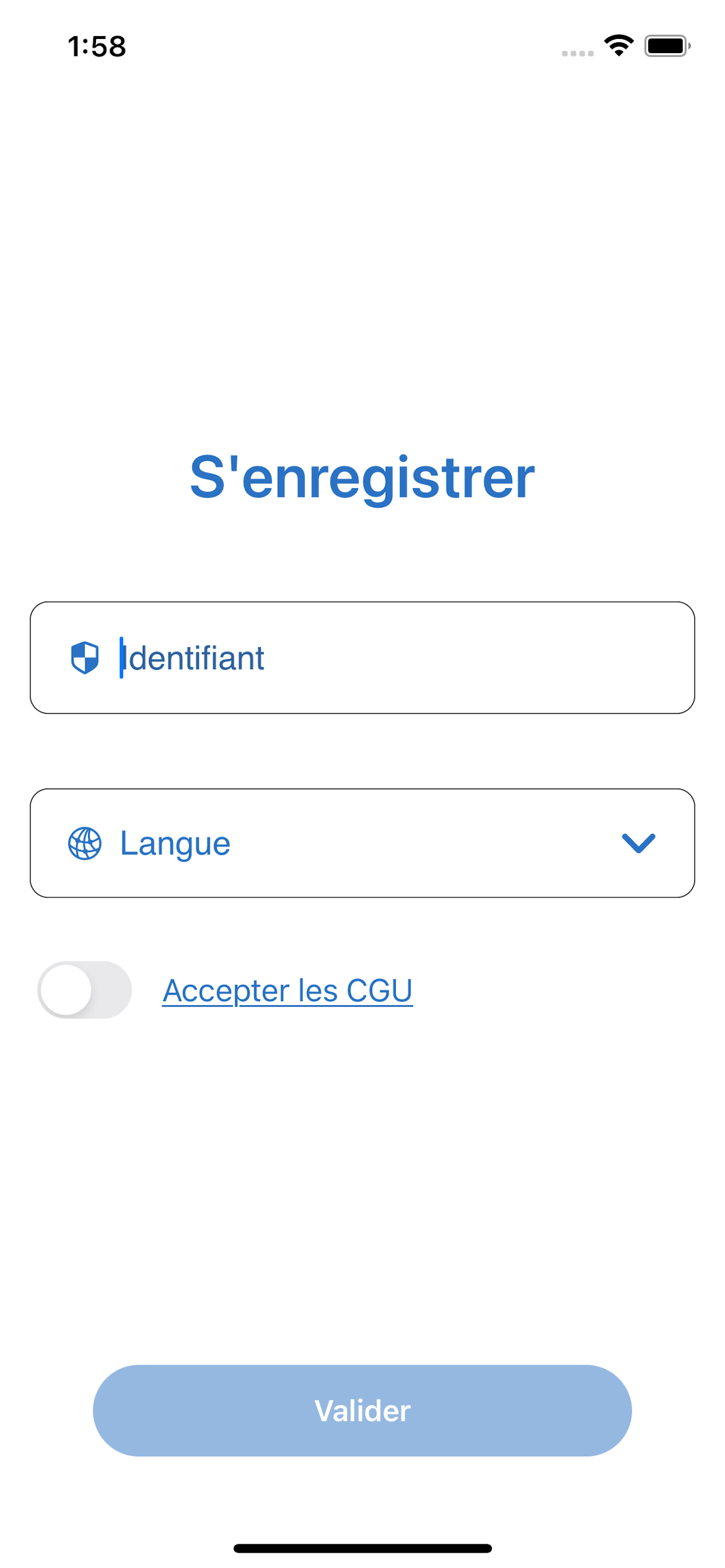725x1568 pixels.
Task: Tap the white knob of the CGU toggle
Action: point(65,990)
